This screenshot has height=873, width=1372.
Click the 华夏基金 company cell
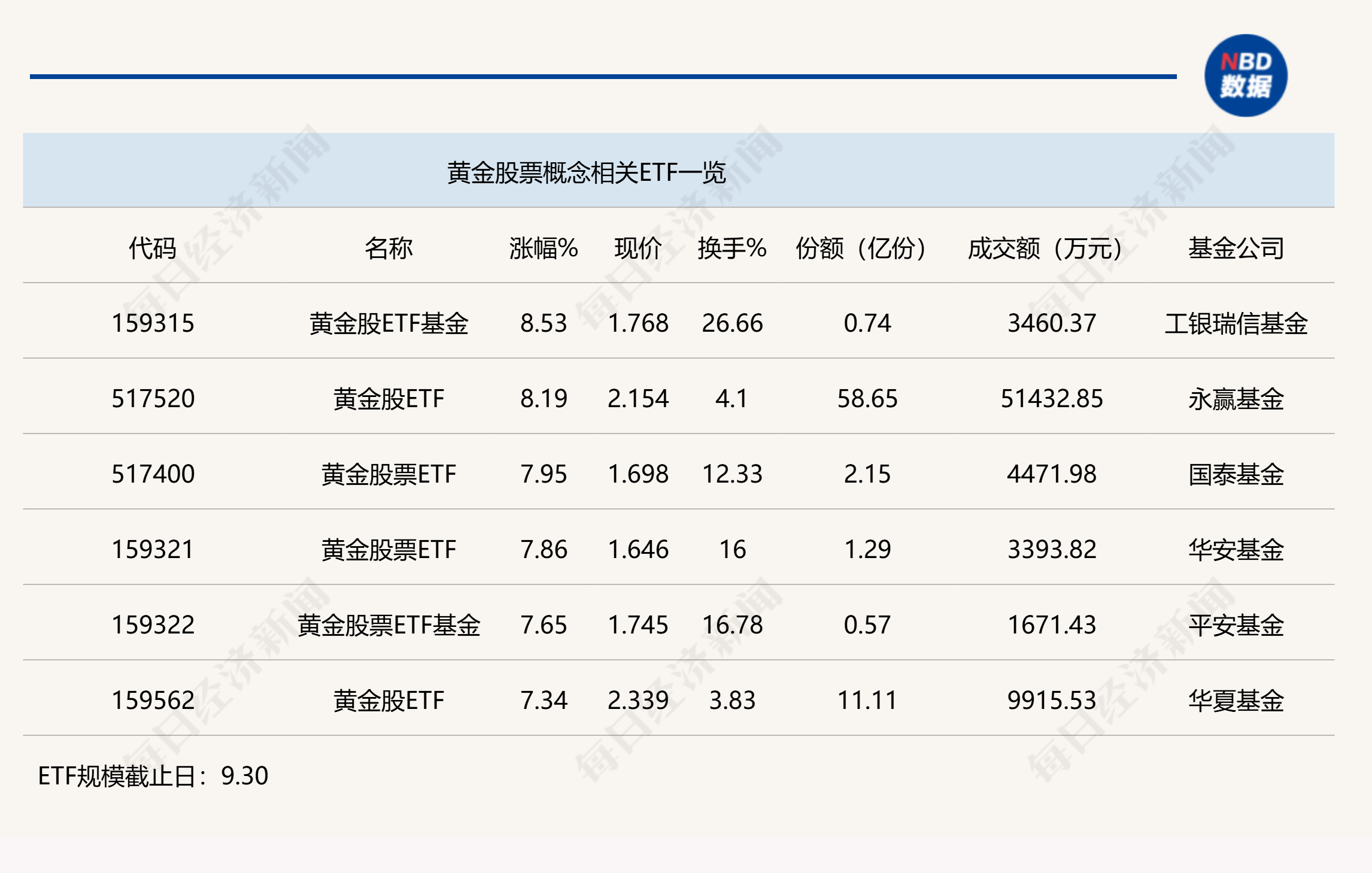pyautogui.click(x=1236, y=701)
